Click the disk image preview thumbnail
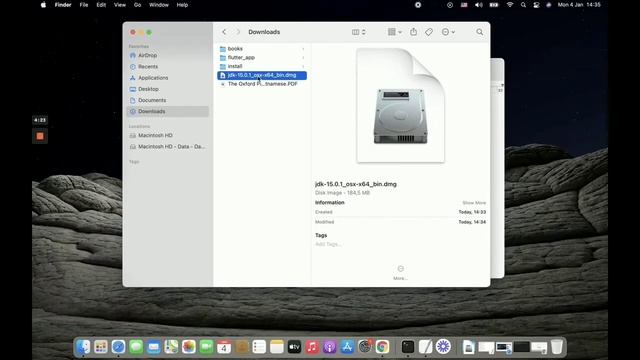The image size is (640, 360). [400, 105]
